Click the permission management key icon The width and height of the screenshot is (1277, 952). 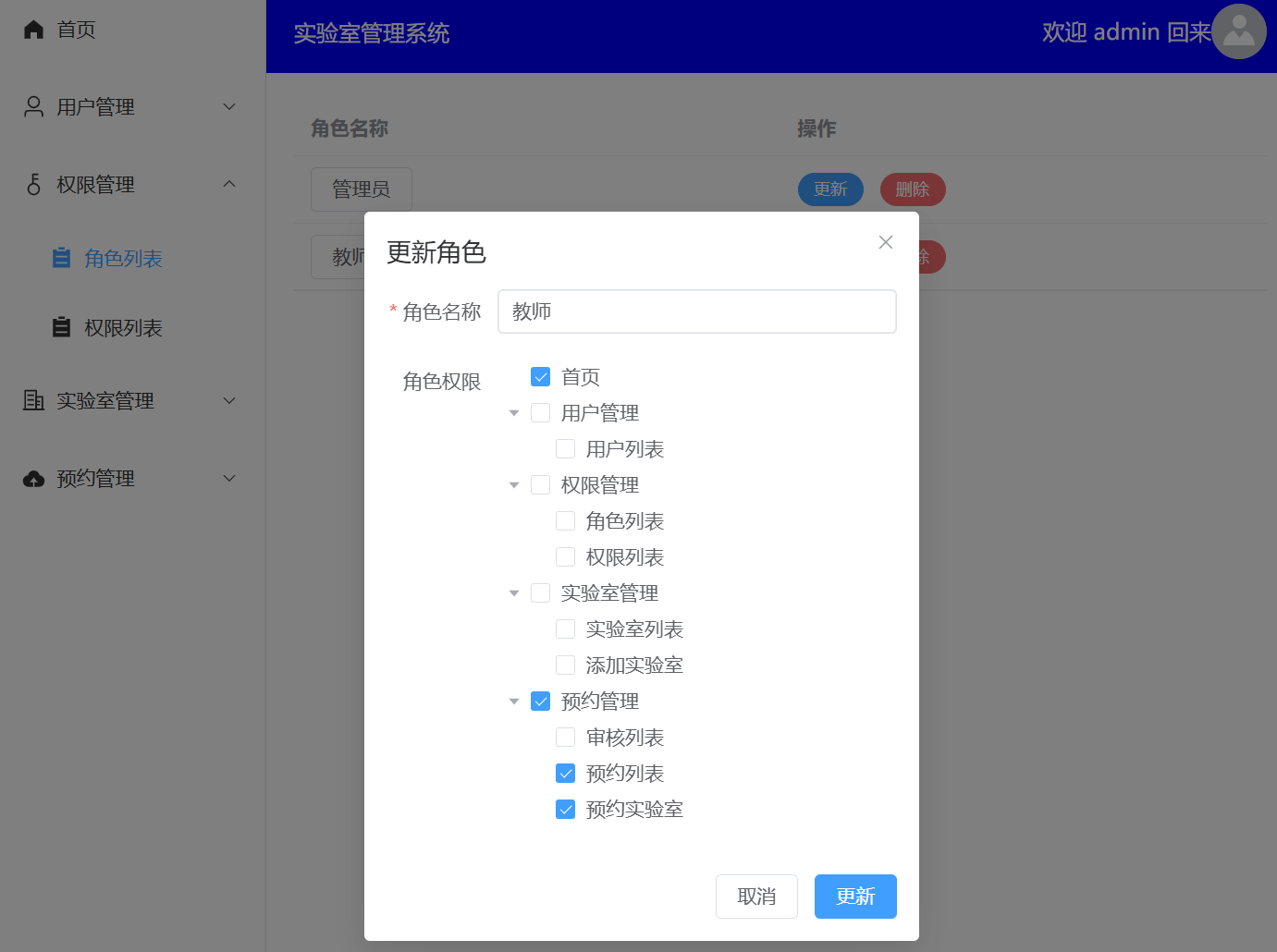(34, 185)
